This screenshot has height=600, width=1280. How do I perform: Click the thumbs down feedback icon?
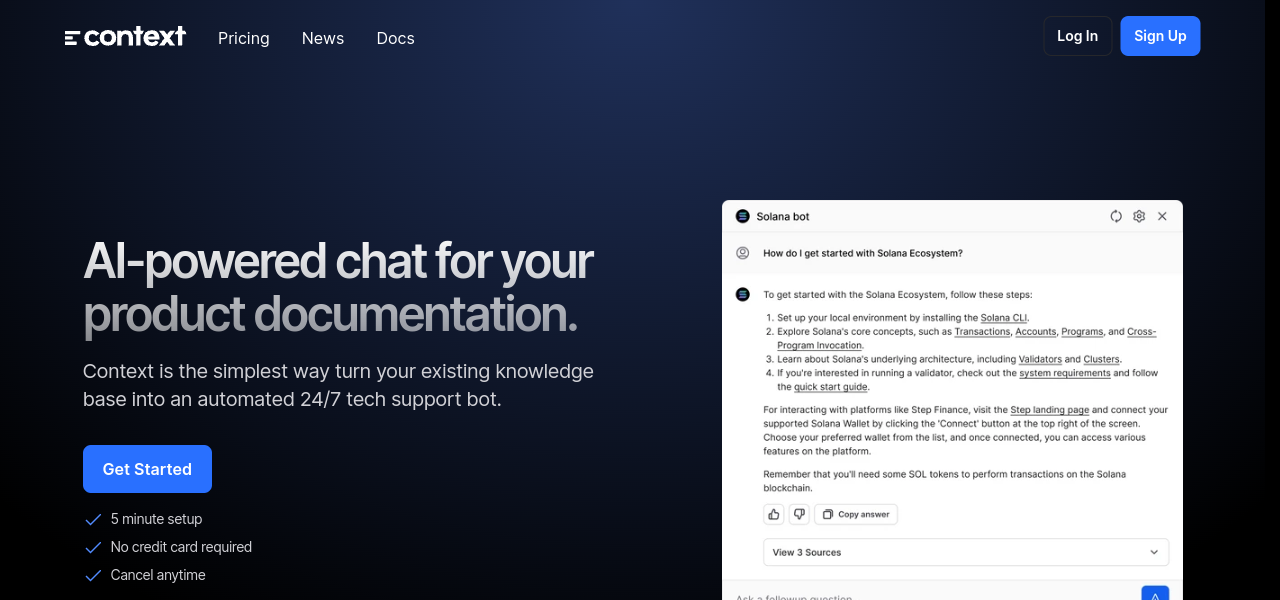(799, 514)
